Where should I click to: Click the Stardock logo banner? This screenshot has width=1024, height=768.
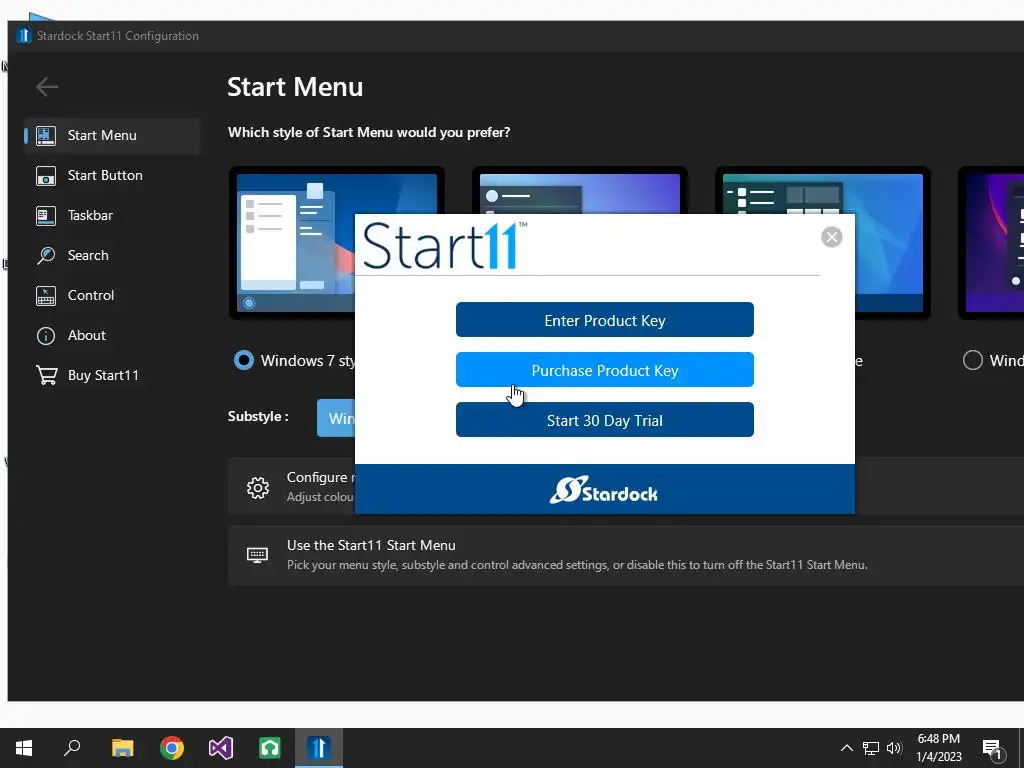604,490
